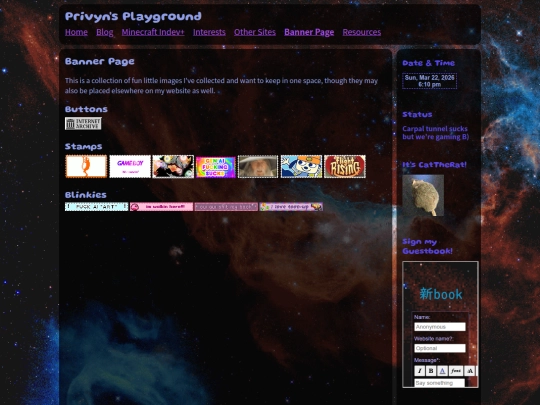Open the Other Sites page
Screen dimensions: 540x405
pos(255,32)
